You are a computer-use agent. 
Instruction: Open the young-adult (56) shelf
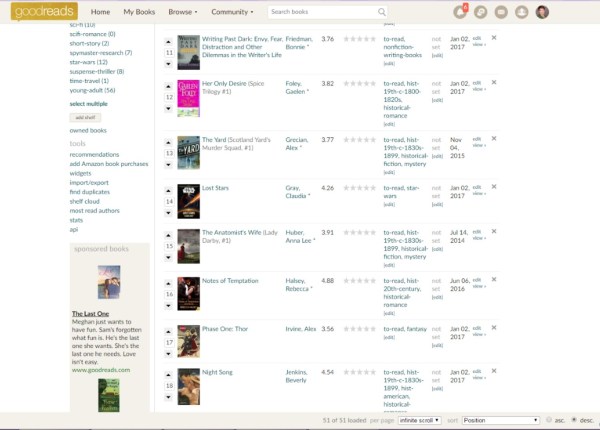point(92,90)
